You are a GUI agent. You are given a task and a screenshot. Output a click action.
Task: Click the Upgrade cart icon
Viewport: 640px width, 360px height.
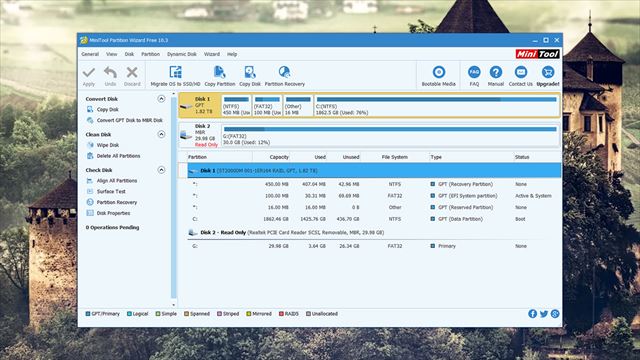547,72
